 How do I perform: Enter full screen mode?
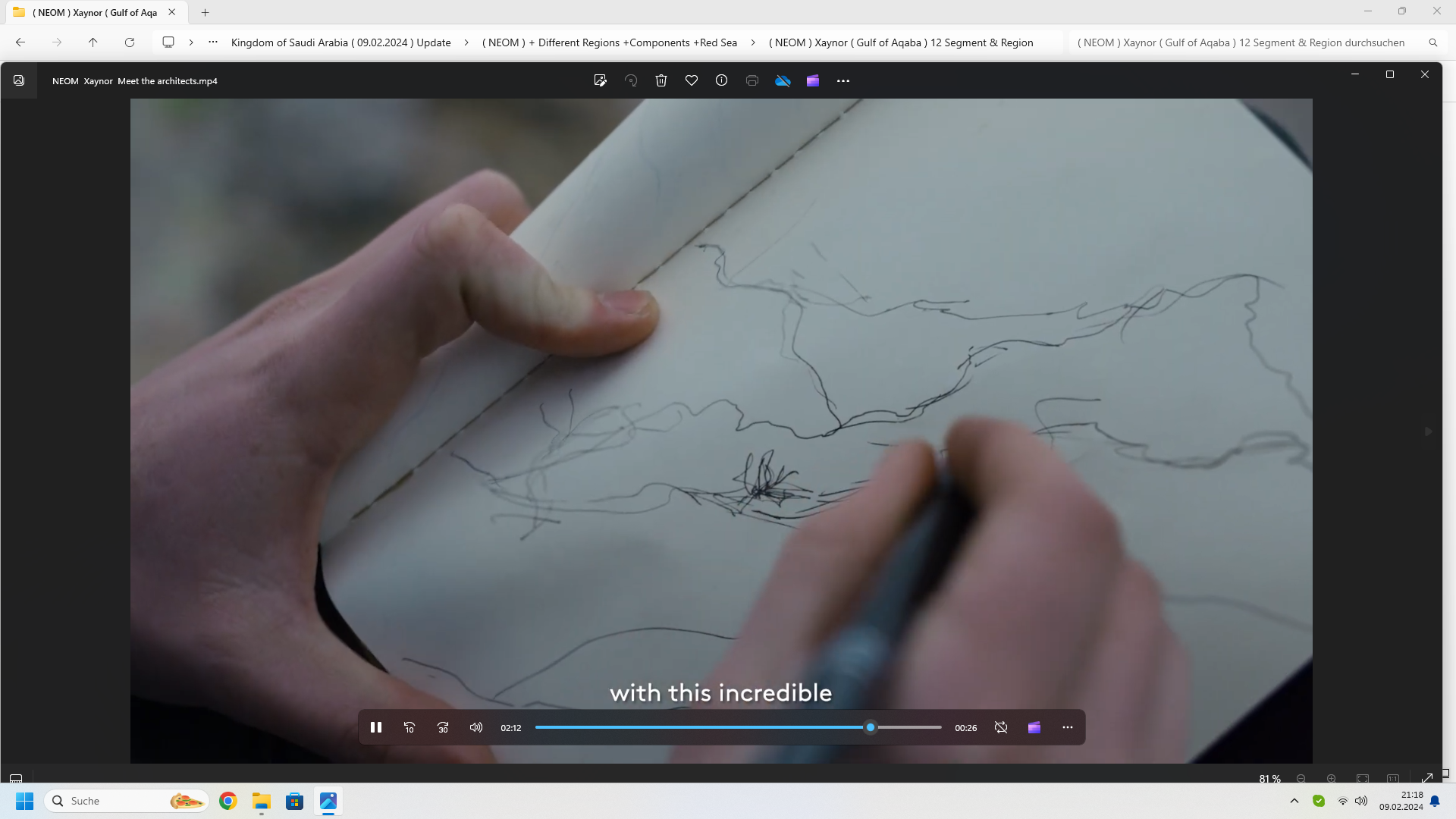(1426, 778)
